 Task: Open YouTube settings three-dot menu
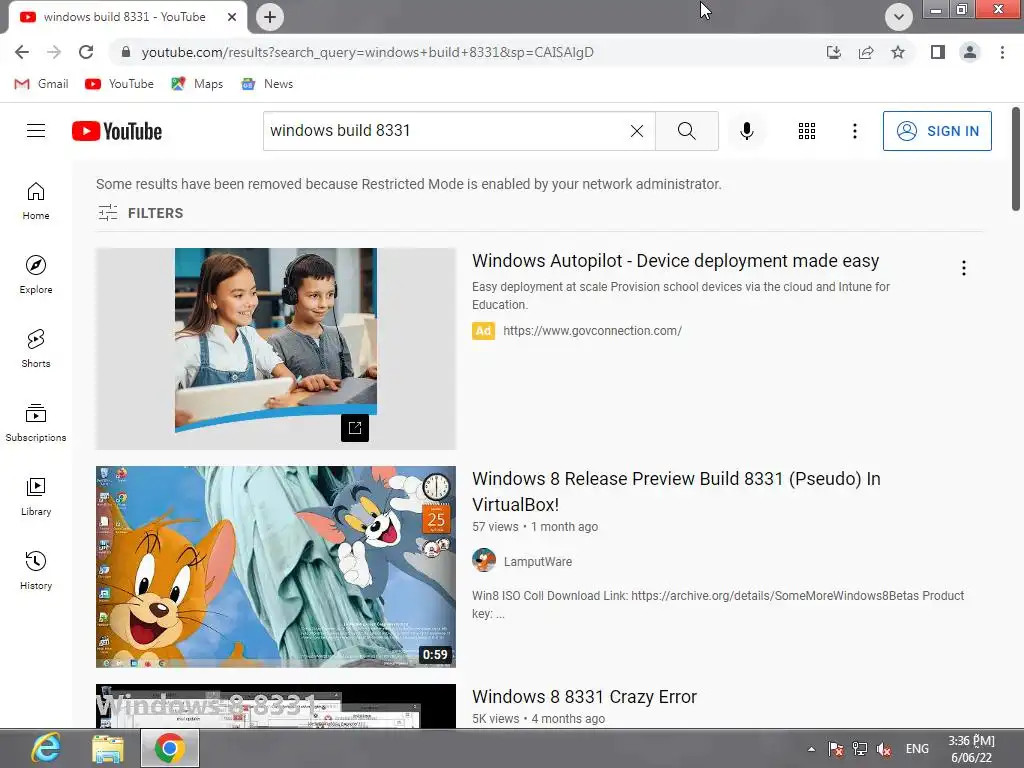[x=854, y=131]
